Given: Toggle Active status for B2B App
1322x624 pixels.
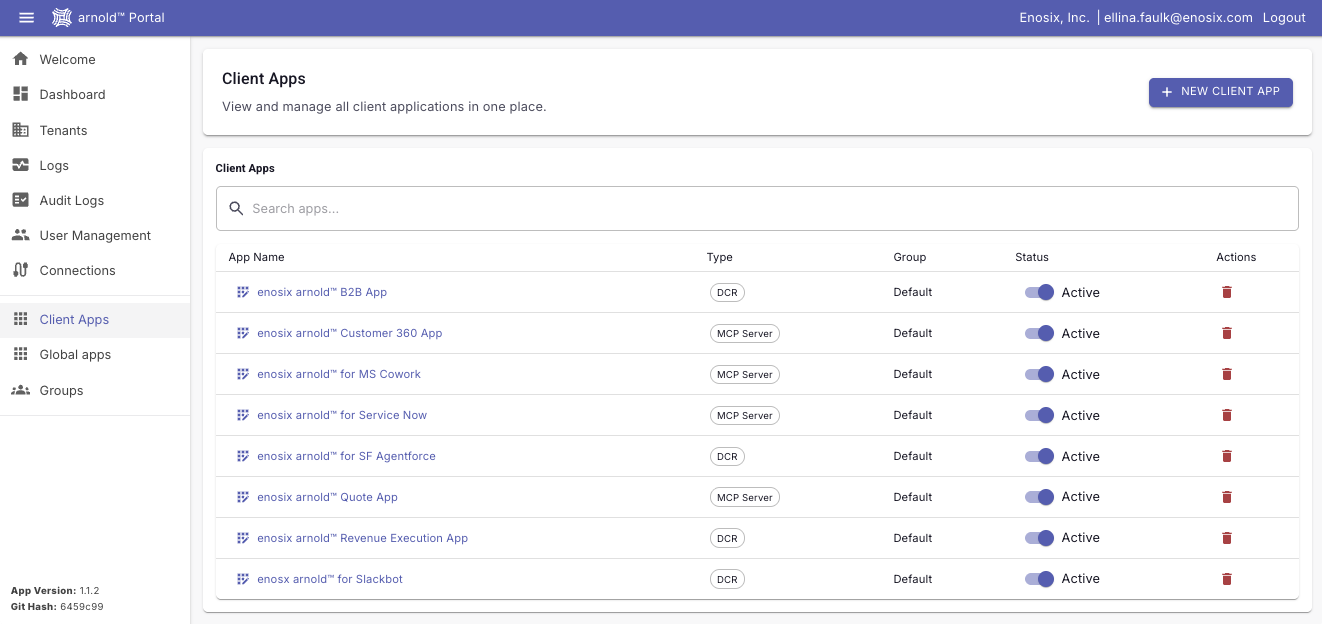Looking at the screenshot, I should (x=1040, y=292).
